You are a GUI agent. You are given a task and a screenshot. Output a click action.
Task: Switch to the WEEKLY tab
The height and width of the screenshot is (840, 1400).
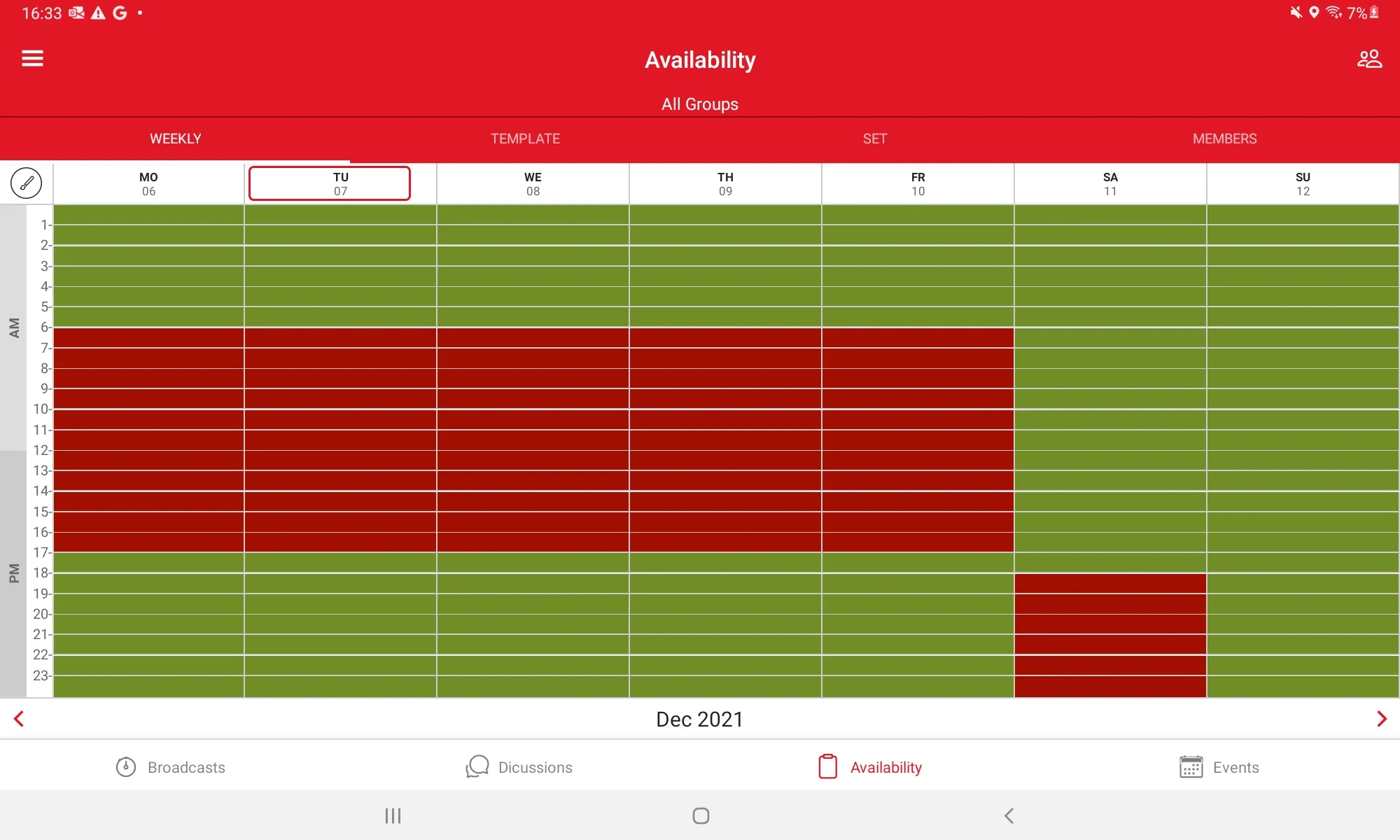coord(175,139)
